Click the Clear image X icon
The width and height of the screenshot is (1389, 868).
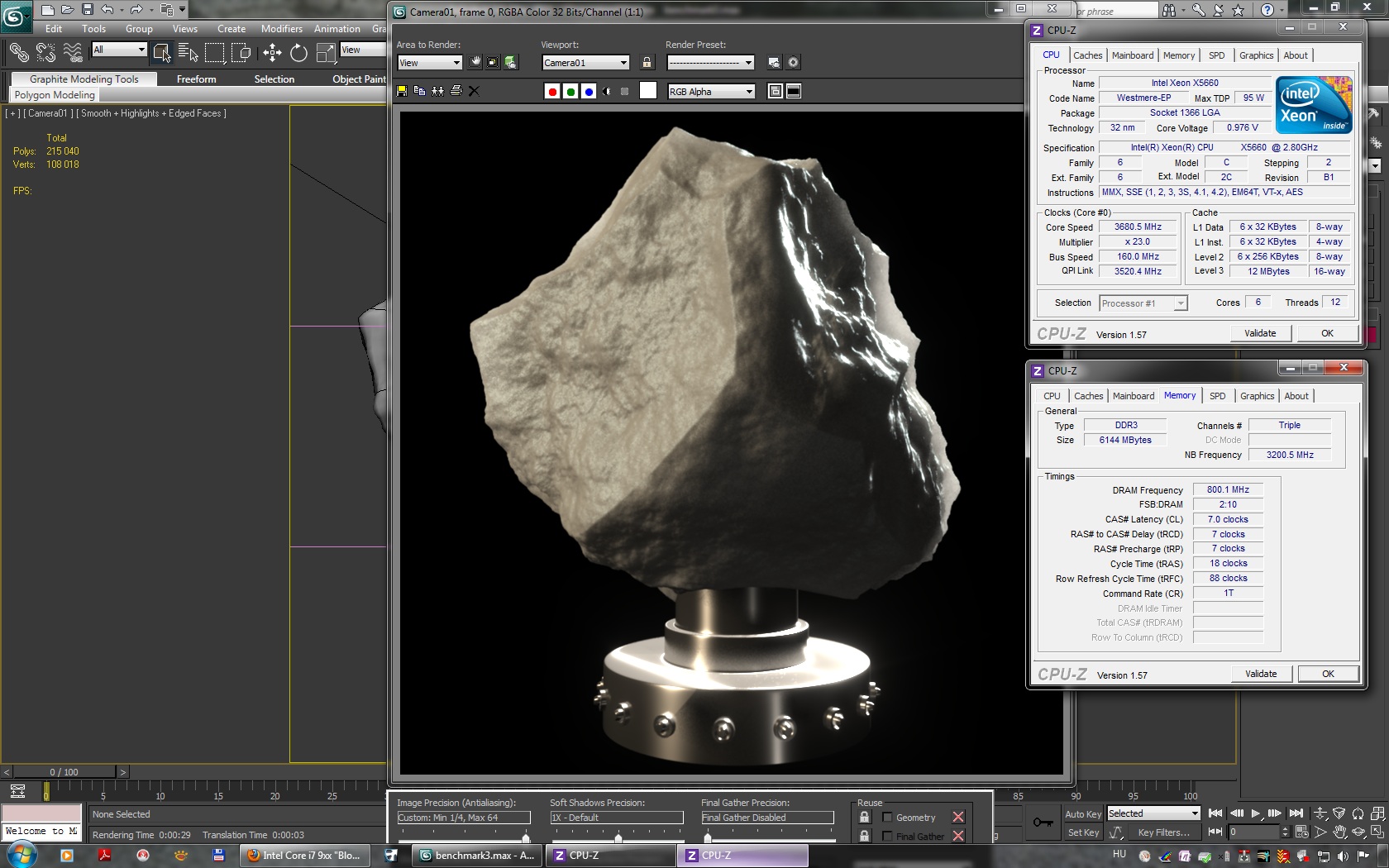point(475,91)
